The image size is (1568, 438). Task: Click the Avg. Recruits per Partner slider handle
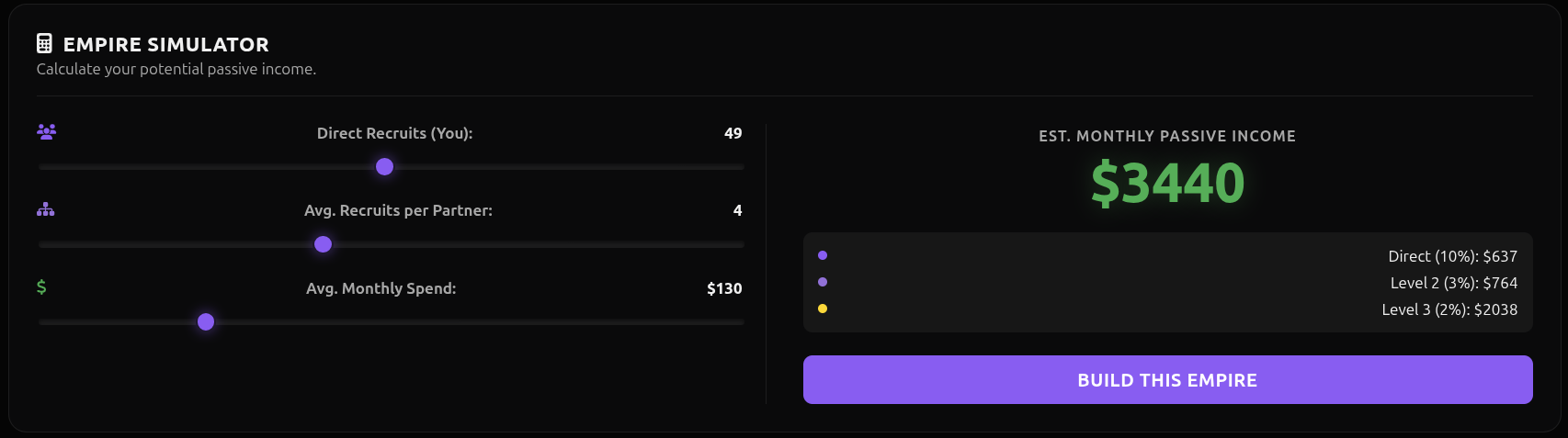(x=324, y=244)
